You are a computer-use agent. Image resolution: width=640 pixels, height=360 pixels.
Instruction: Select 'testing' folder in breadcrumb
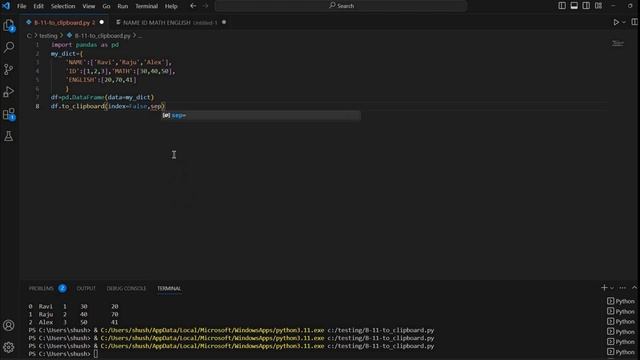[x=48, y=36]
